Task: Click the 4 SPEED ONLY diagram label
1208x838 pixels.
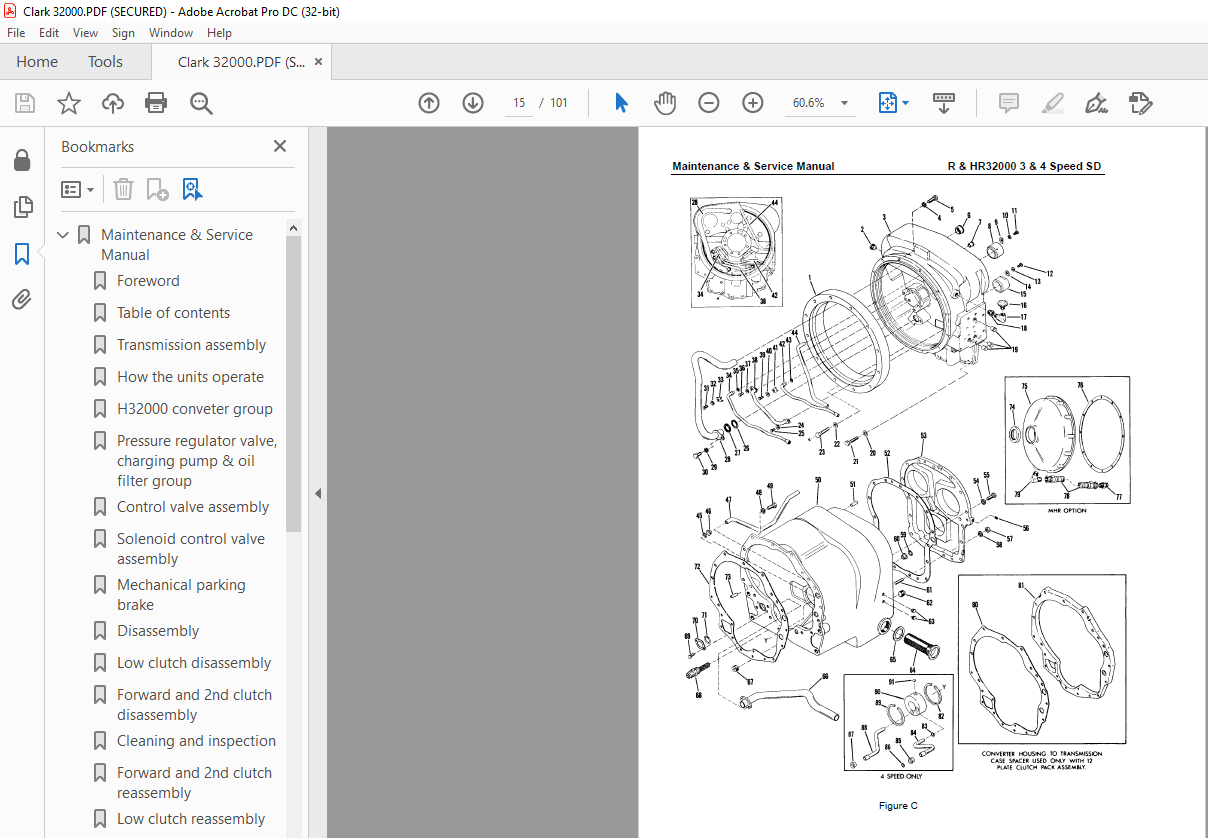Action: point(901,776)
